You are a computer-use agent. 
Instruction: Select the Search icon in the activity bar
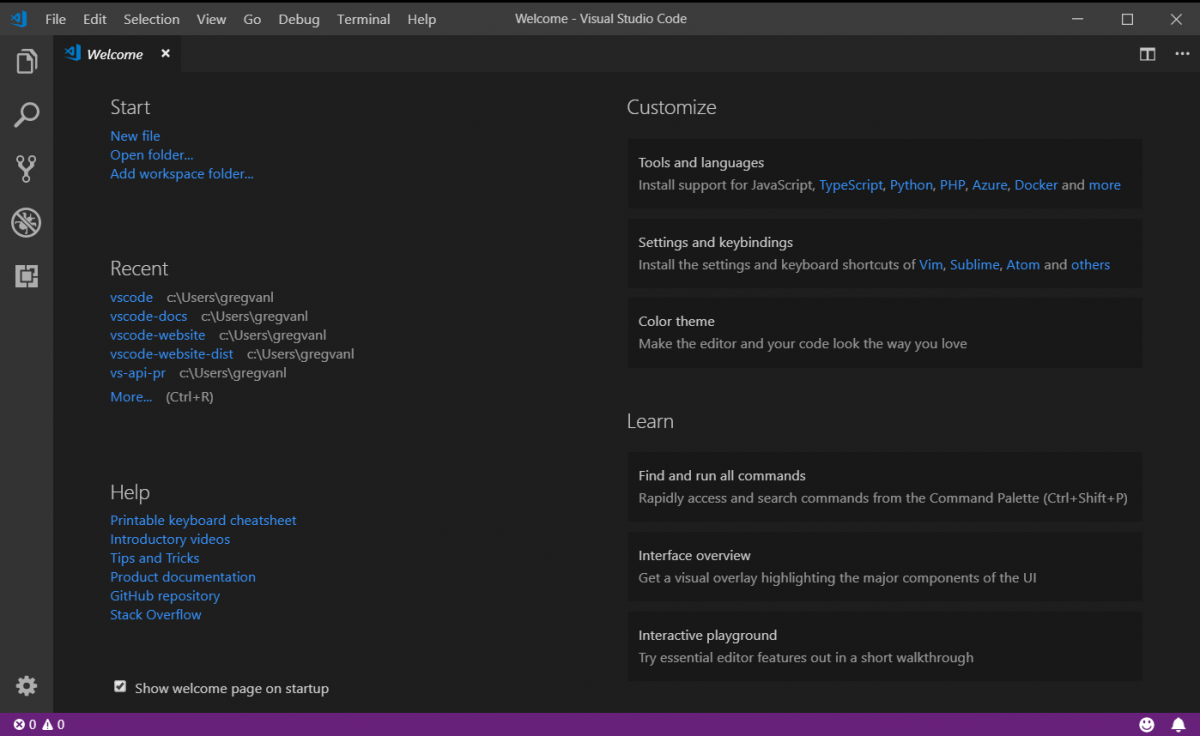(26, 115)
